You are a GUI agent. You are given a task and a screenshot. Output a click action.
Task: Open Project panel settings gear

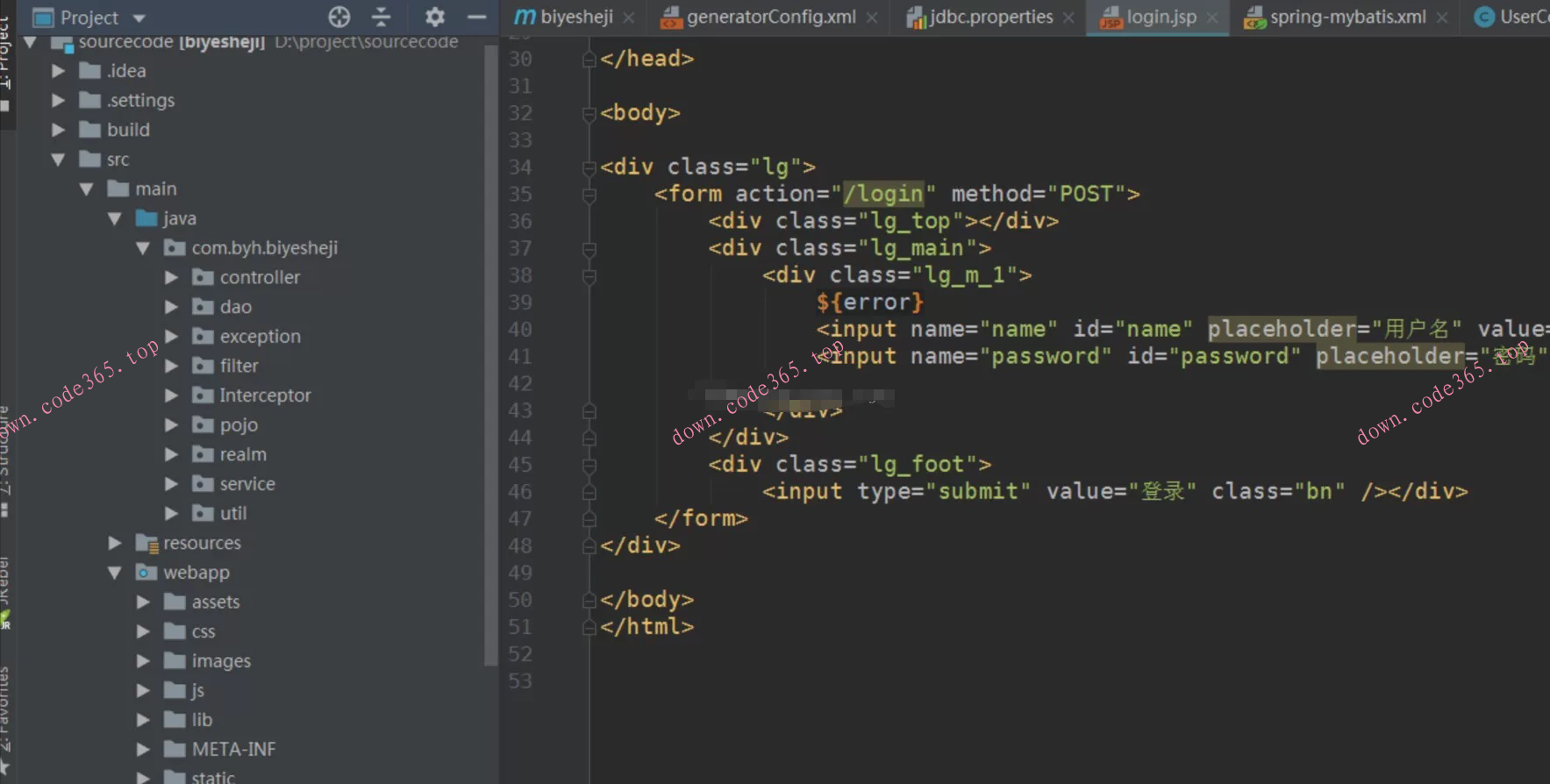(x=434, y=17)
